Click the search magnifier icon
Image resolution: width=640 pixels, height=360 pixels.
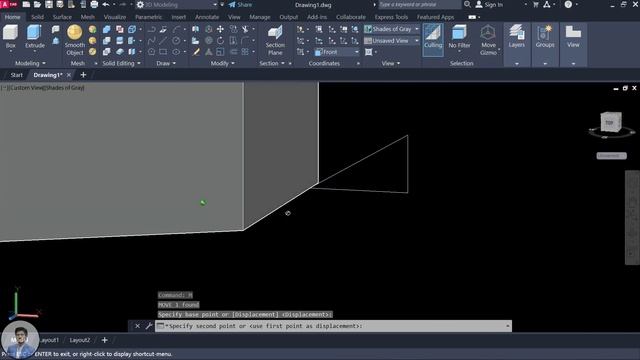tap(467, 4)
